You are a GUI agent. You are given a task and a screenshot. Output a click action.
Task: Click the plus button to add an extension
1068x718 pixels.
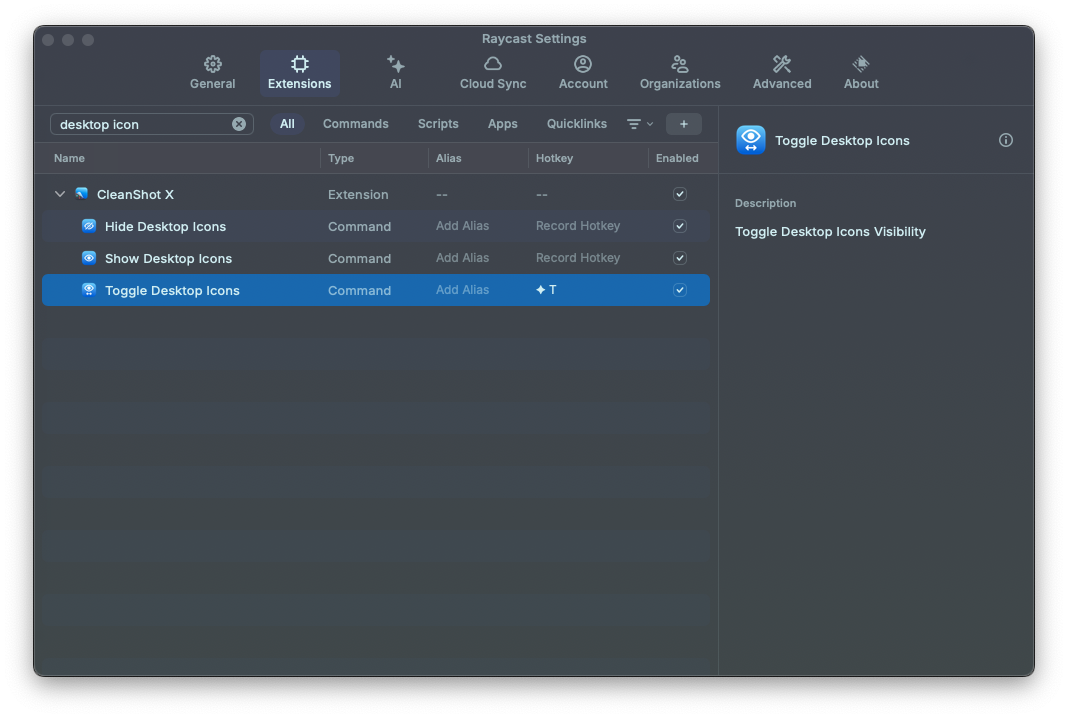pyautogui.click(x=683, y=124)
